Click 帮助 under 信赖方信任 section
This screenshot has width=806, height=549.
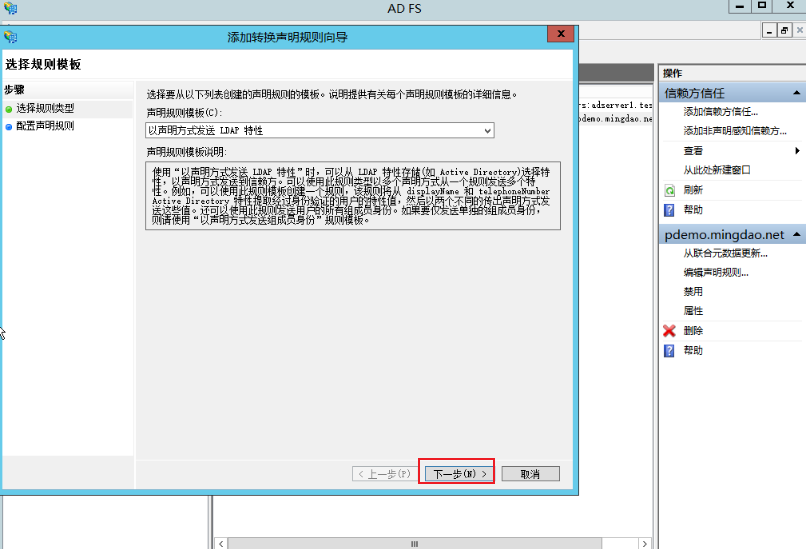coord(693,210)
